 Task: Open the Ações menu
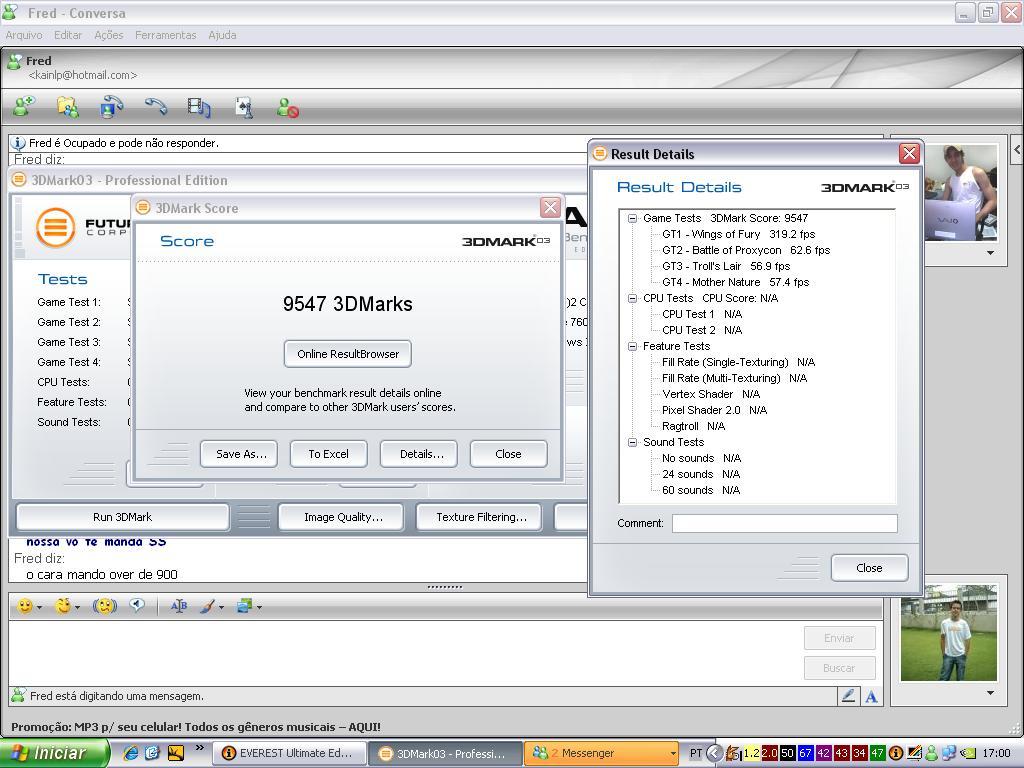pos(108,35)
